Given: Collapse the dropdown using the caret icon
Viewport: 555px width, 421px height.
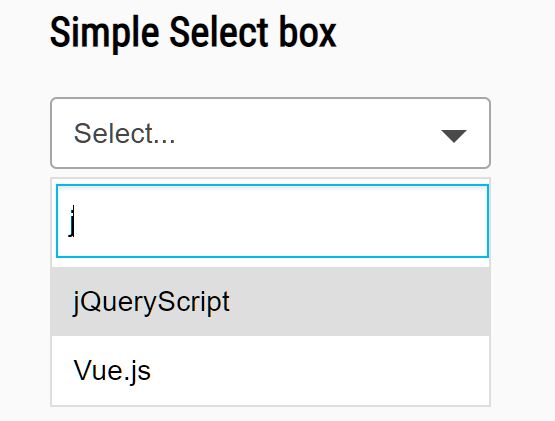Looking at the screenshot, I should point(453,136).
